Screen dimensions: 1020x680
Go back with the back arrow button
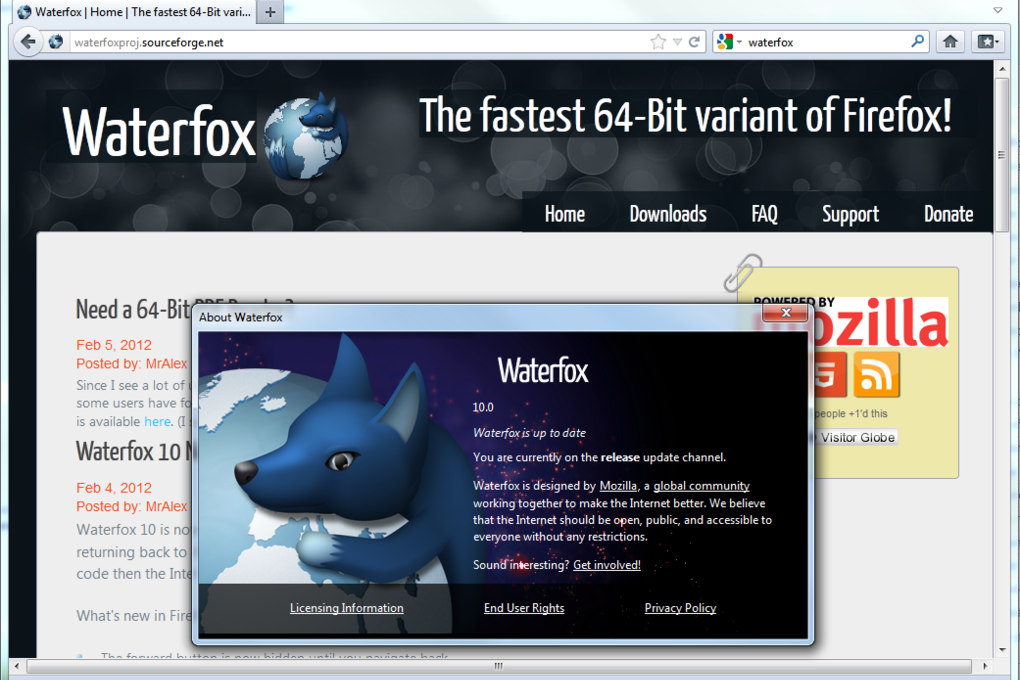[x=28, y=42]
